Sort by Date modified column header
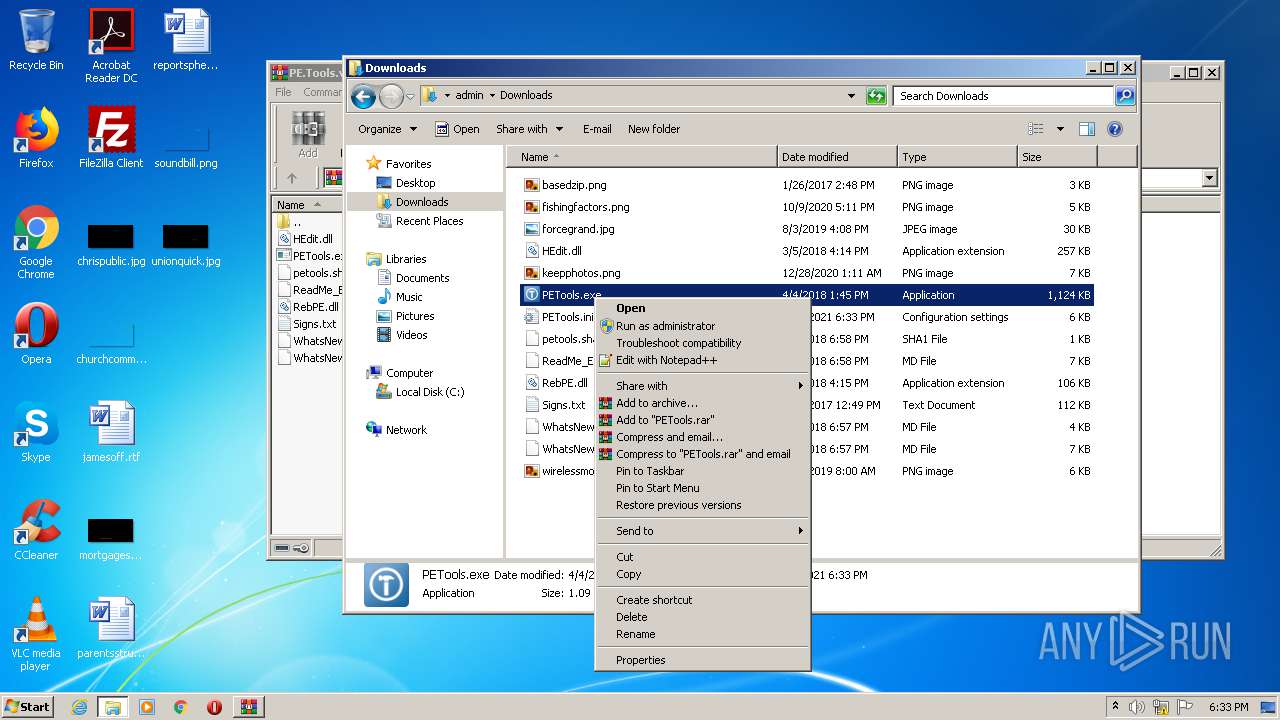The height and width of the screenshot is (720, 1280). click(x=837, y=157)
